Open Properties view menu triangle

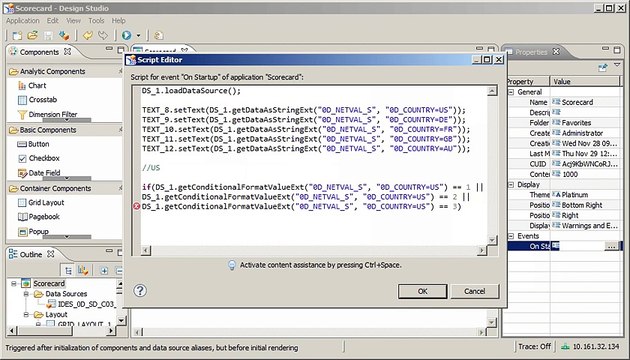tap(617, 65)
